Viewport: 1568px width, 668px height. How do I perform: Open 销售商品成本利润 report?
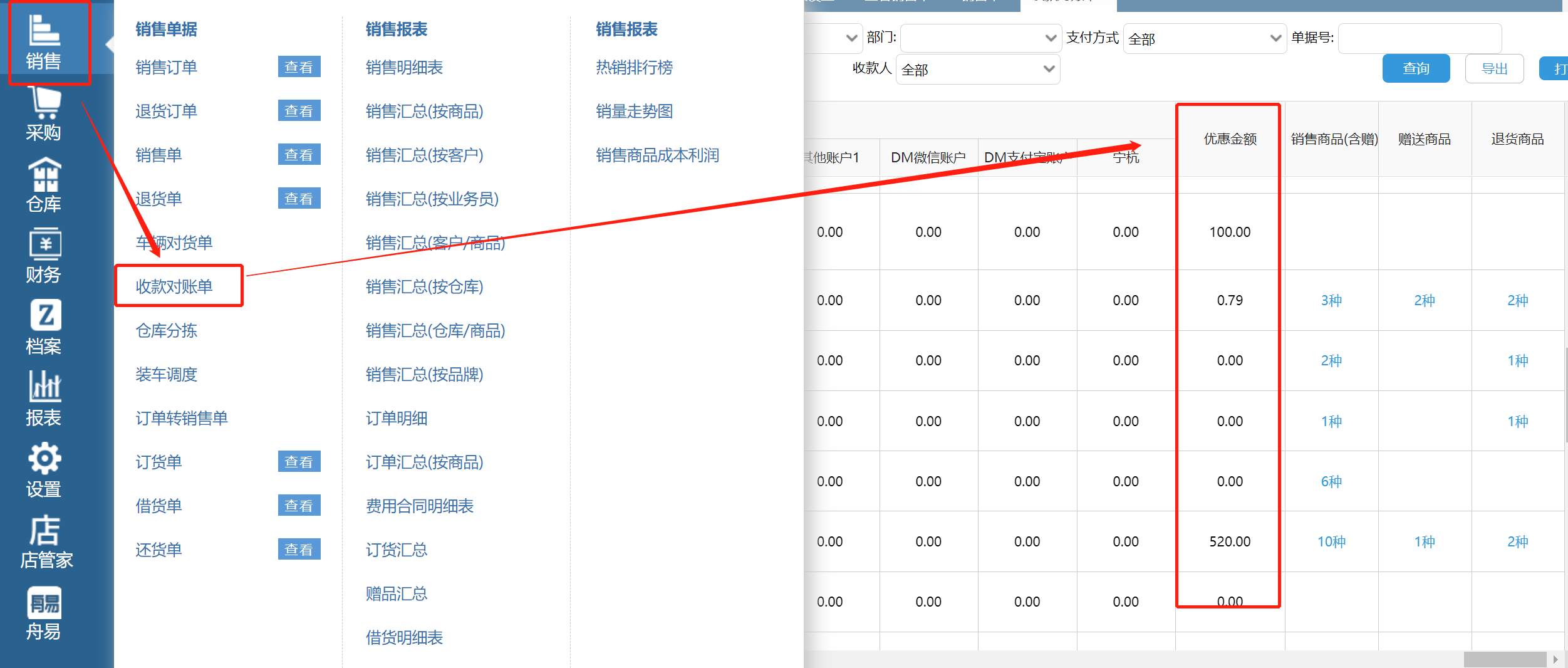(x=658, y=155)
